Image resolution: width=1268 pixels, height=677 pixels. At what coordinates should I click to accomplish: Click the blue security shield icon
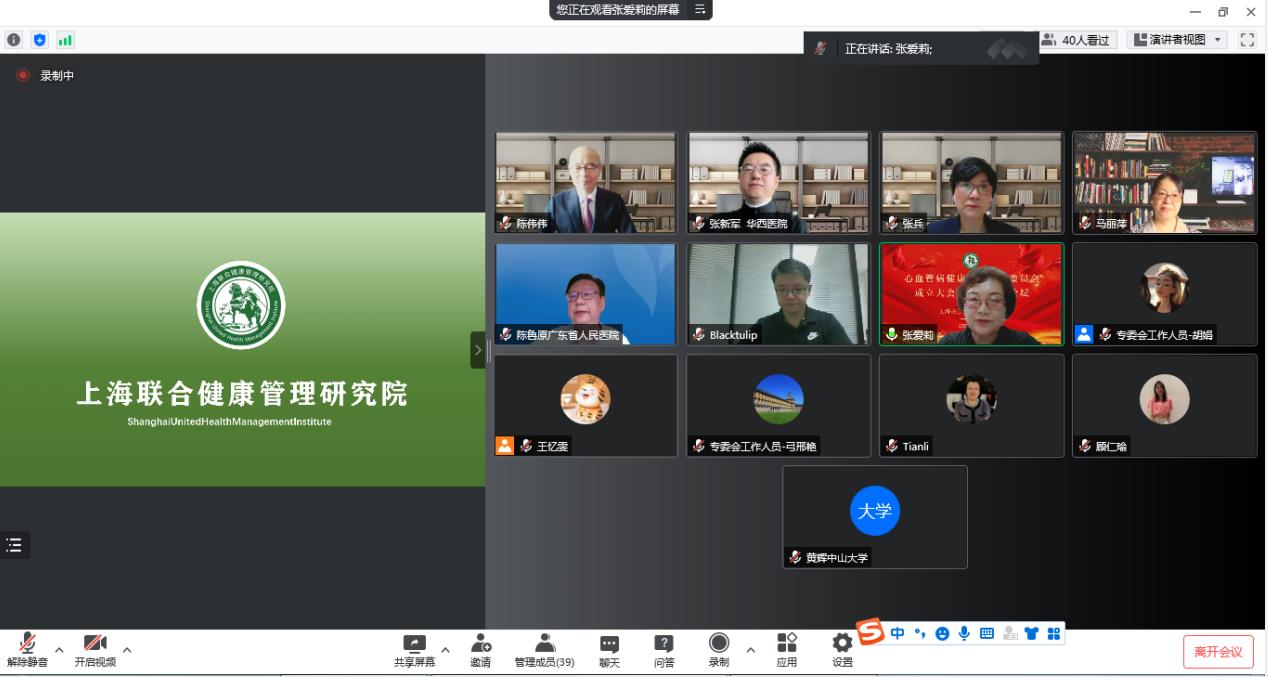coord(40,40)
